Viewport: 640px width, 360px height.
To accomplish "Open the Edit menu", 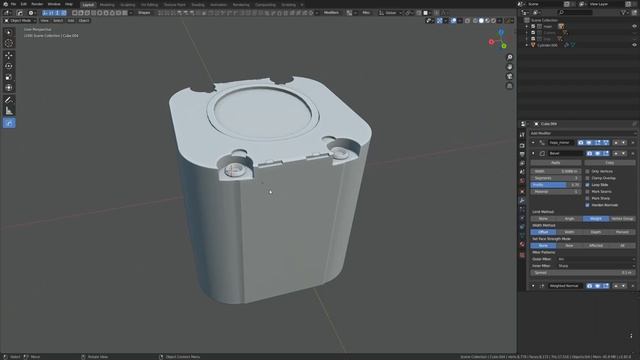I will [24, 4].
